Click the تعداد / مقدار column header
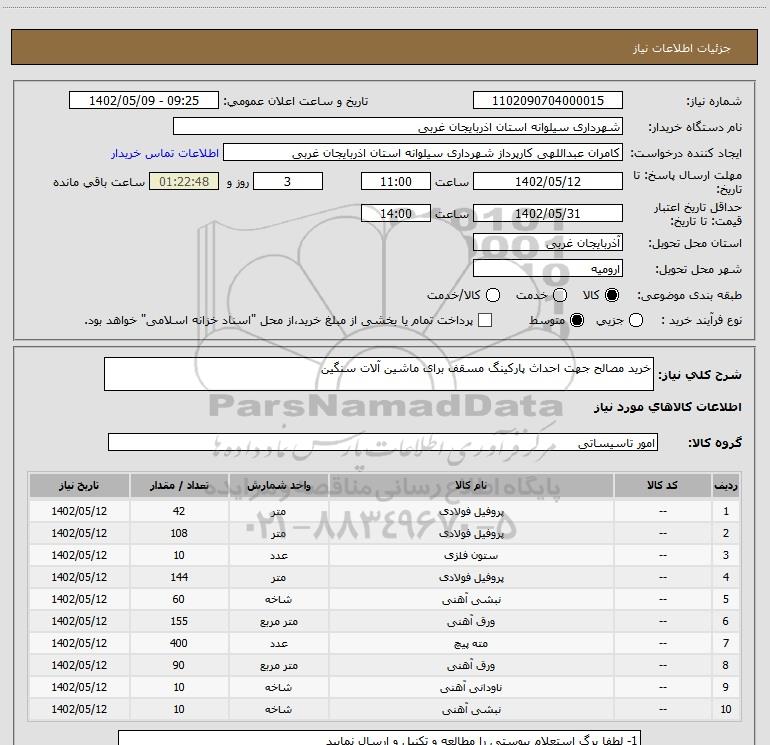 click(x=179, y=485)
